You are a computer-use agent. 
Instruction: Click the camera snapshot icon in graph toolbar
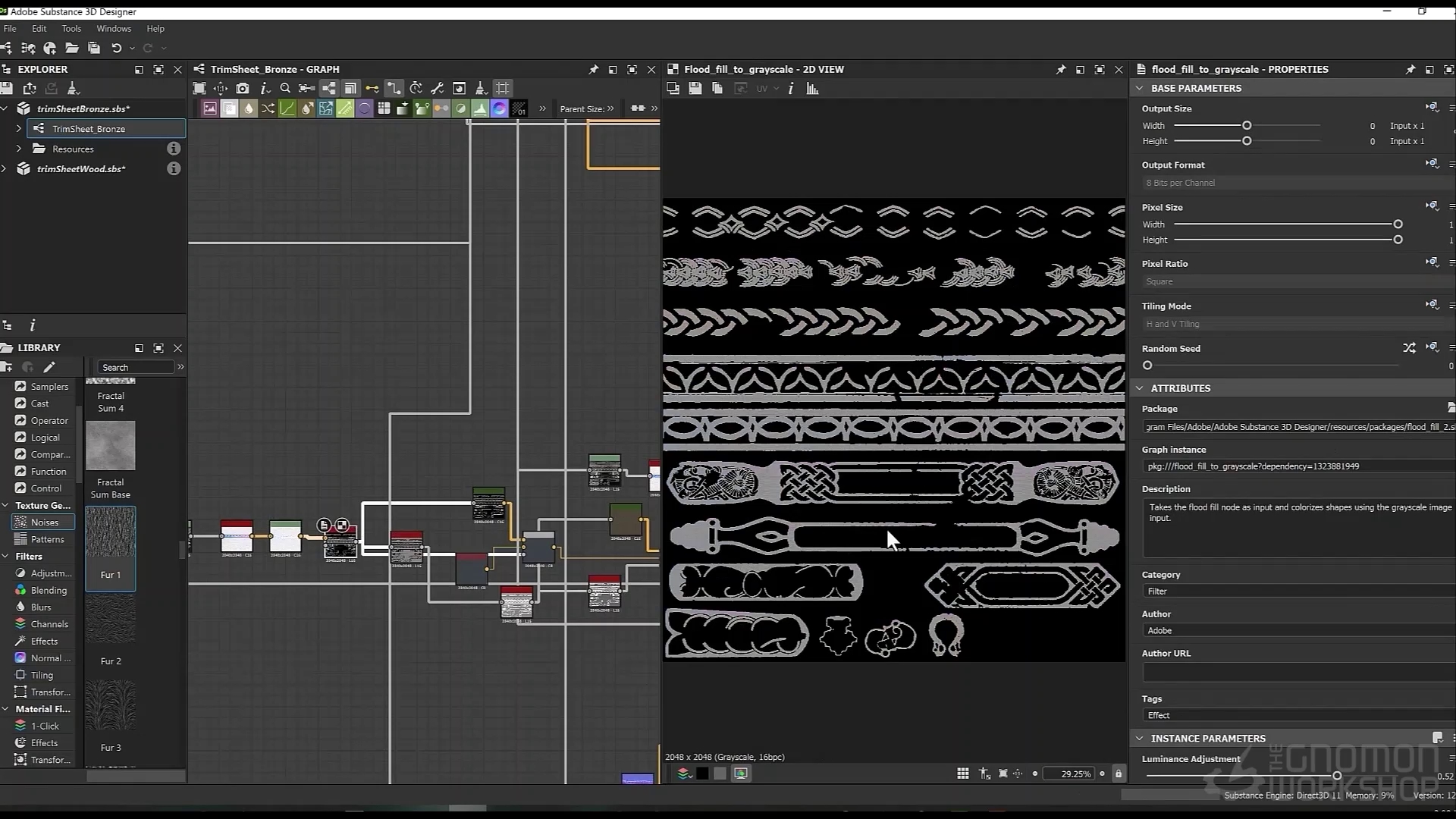pos(243,89)
